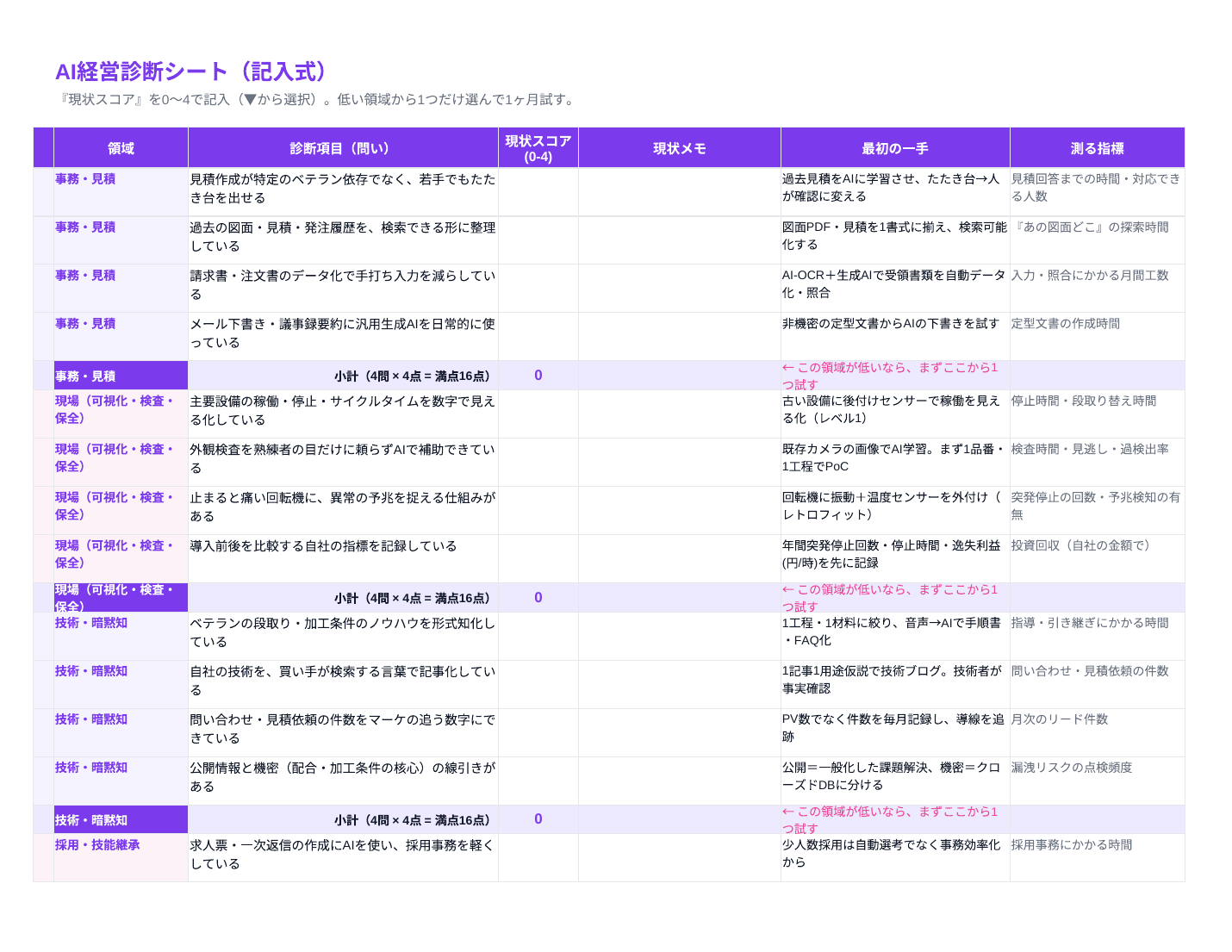Click cell '1記事1用途仮説で技術ブログ。技術者が事実確認'
The height and width of the screenshot is (952, 1232).
point(895,684)
